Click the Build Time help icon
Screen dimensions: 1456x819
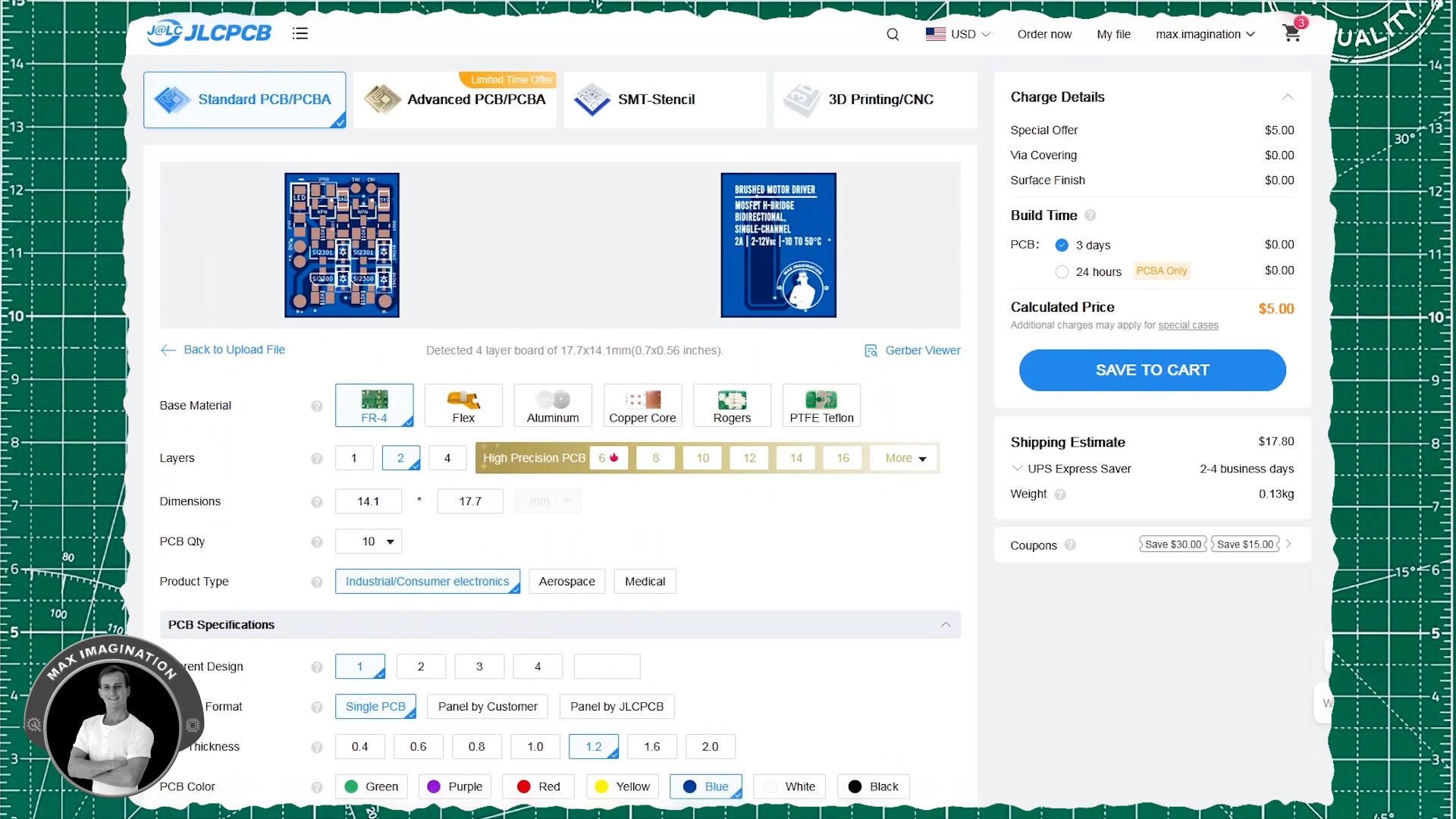(1090, 215)
